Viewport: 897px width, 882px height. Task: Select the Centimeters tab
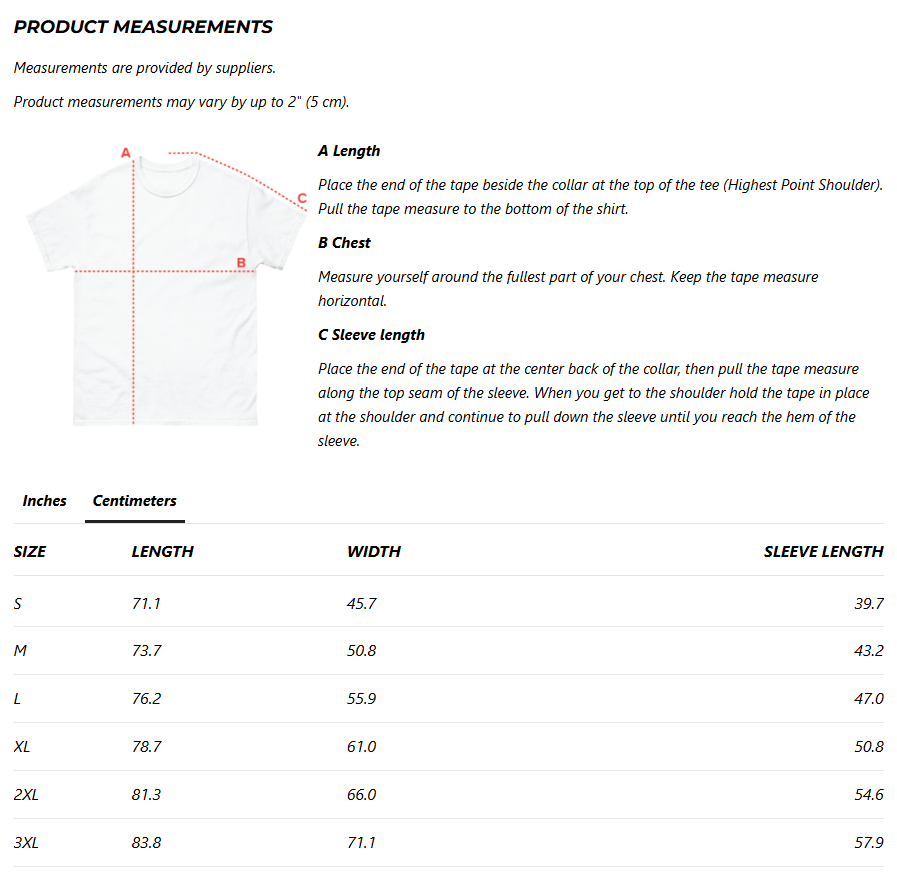coord(134,500)
